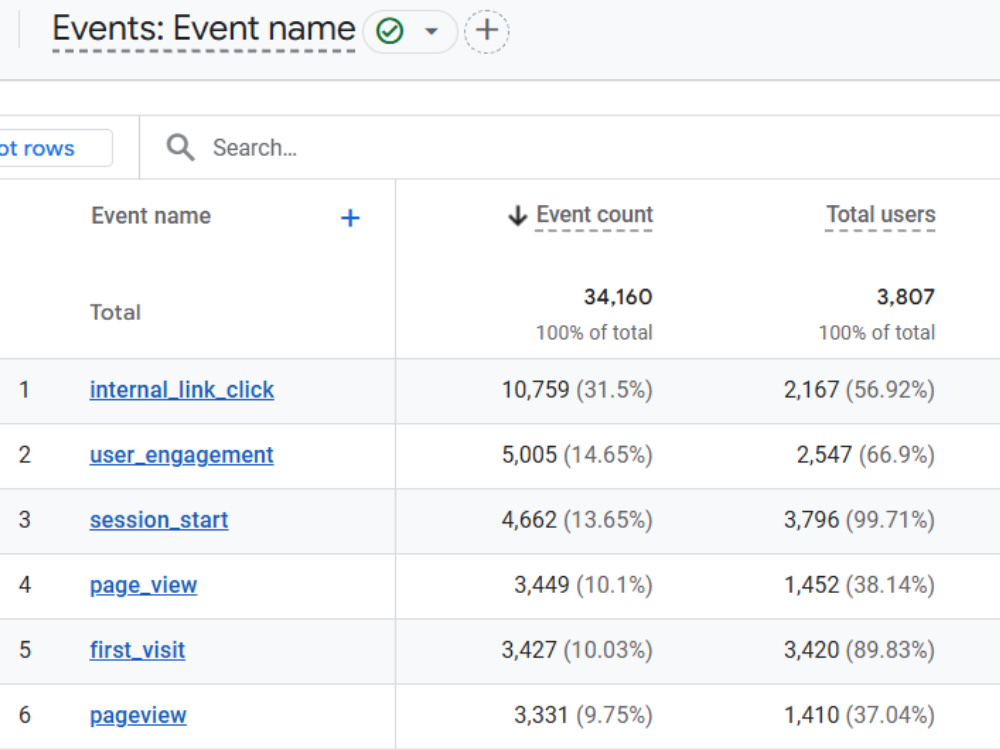Click the 3,331 (9.75%) cell
The width and height of the screenshot is (1000, 750).
pyautogui.click(x=584, y=715)
